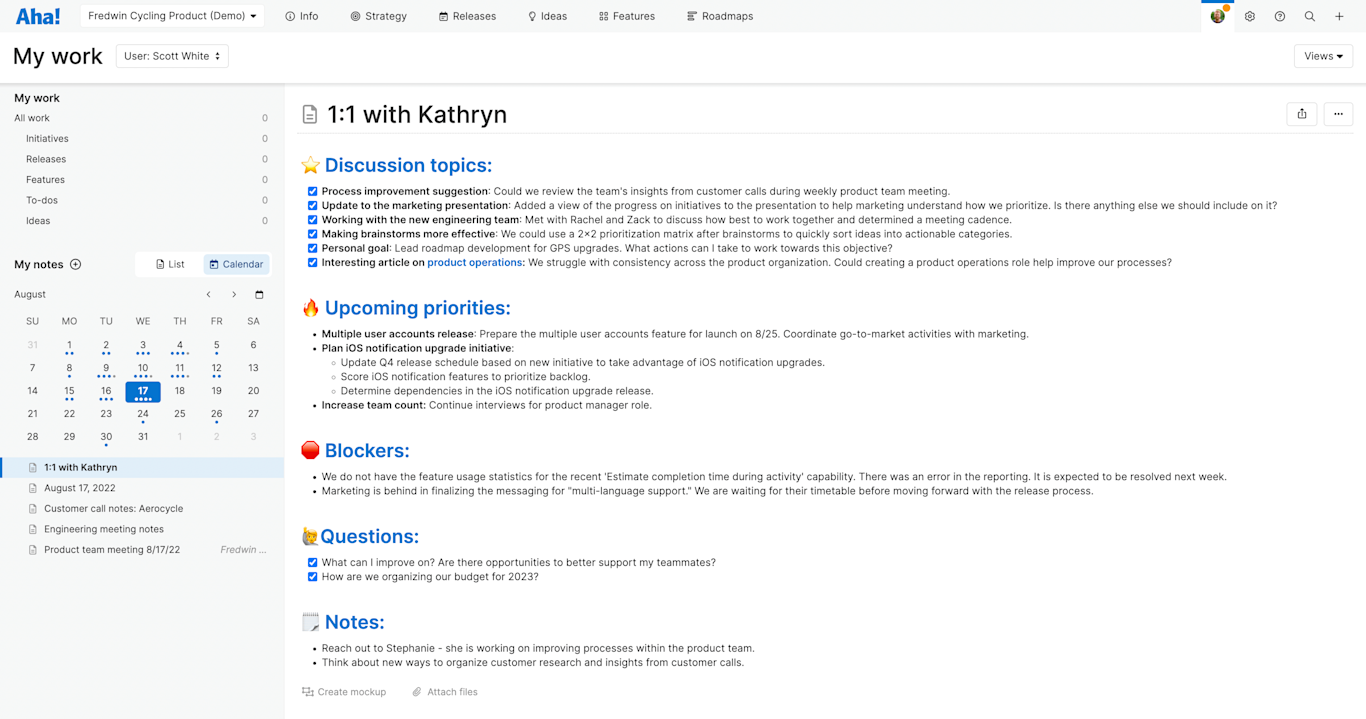Open the note's more options ellipsis
The image size is (1366, 719).
pos(1338,114)
